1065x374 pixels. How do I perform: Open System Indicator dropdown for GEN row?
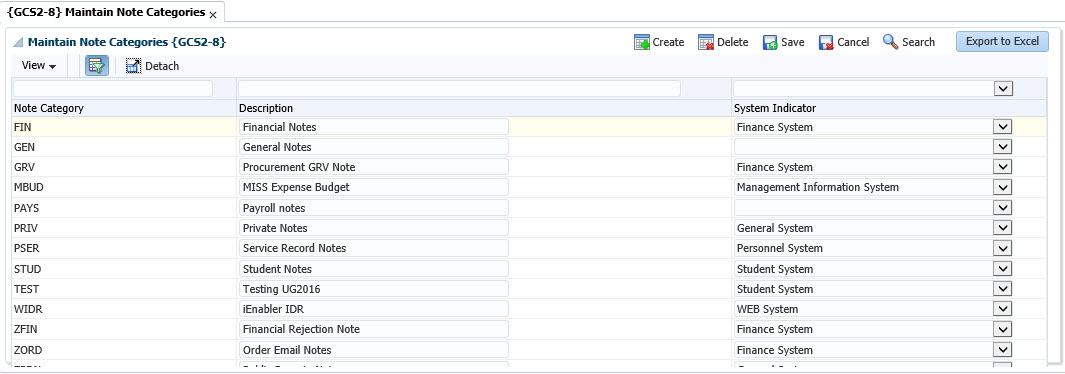1003,147
